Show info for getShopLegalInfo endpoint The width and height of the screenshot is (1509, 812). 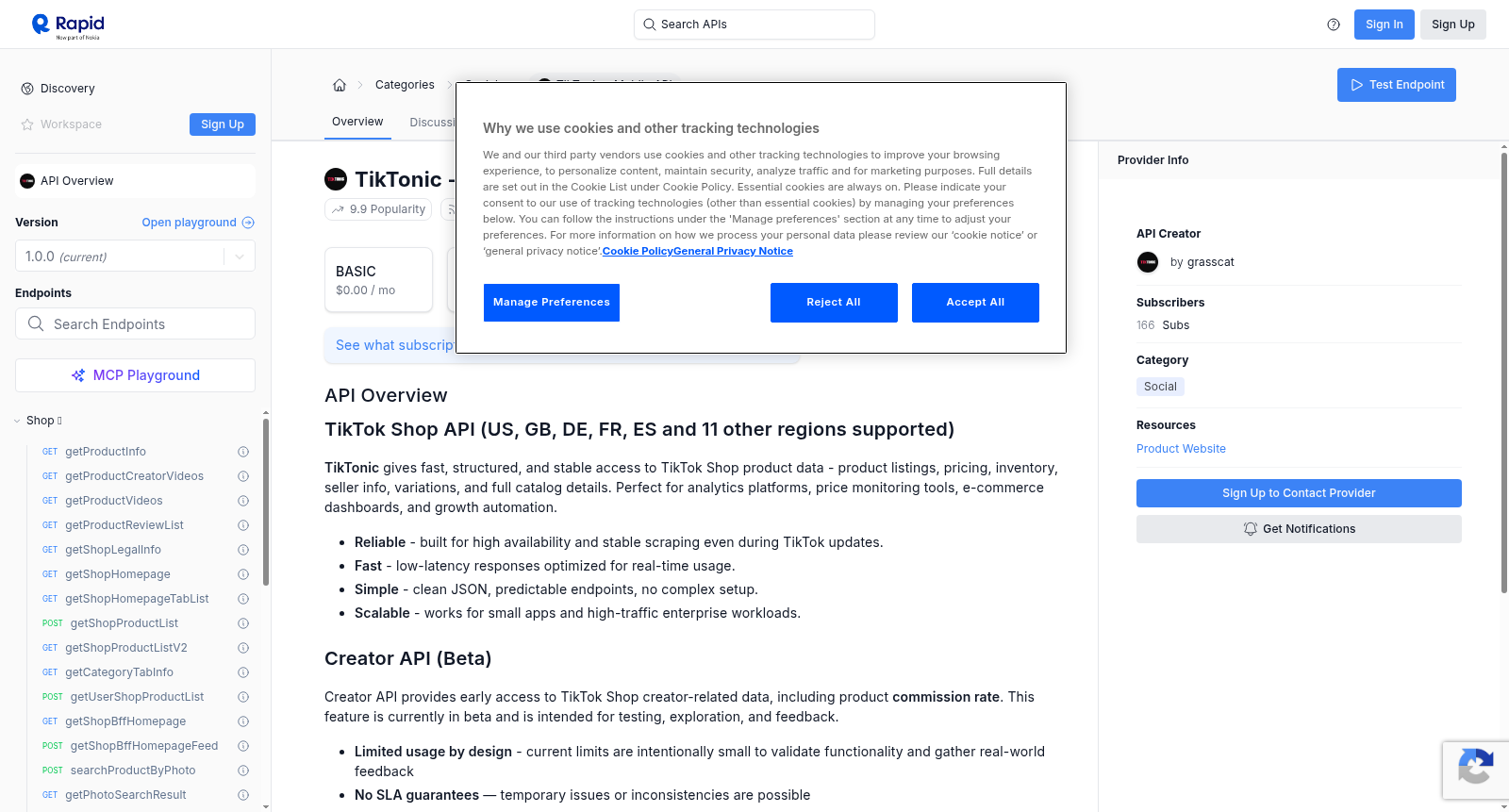[x=243, y=550]
